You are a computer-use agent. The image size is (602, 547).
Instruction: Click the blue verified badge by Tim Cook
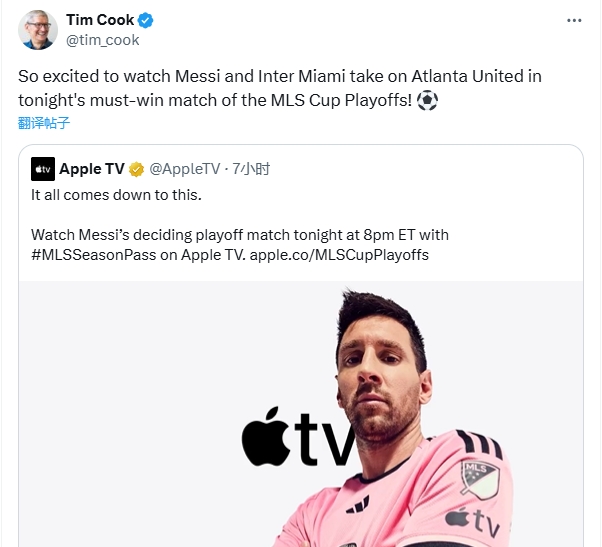(x=146, y=20)
